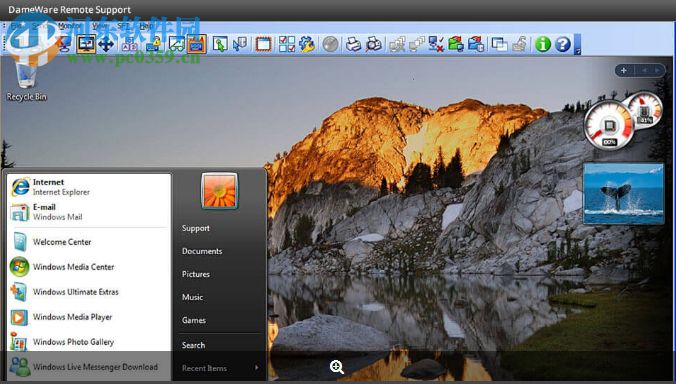The width and height of the screenshot is (676, 384).
Task: Click the grayed padlock keyboard icon
Action: click(x=519, y=44)
